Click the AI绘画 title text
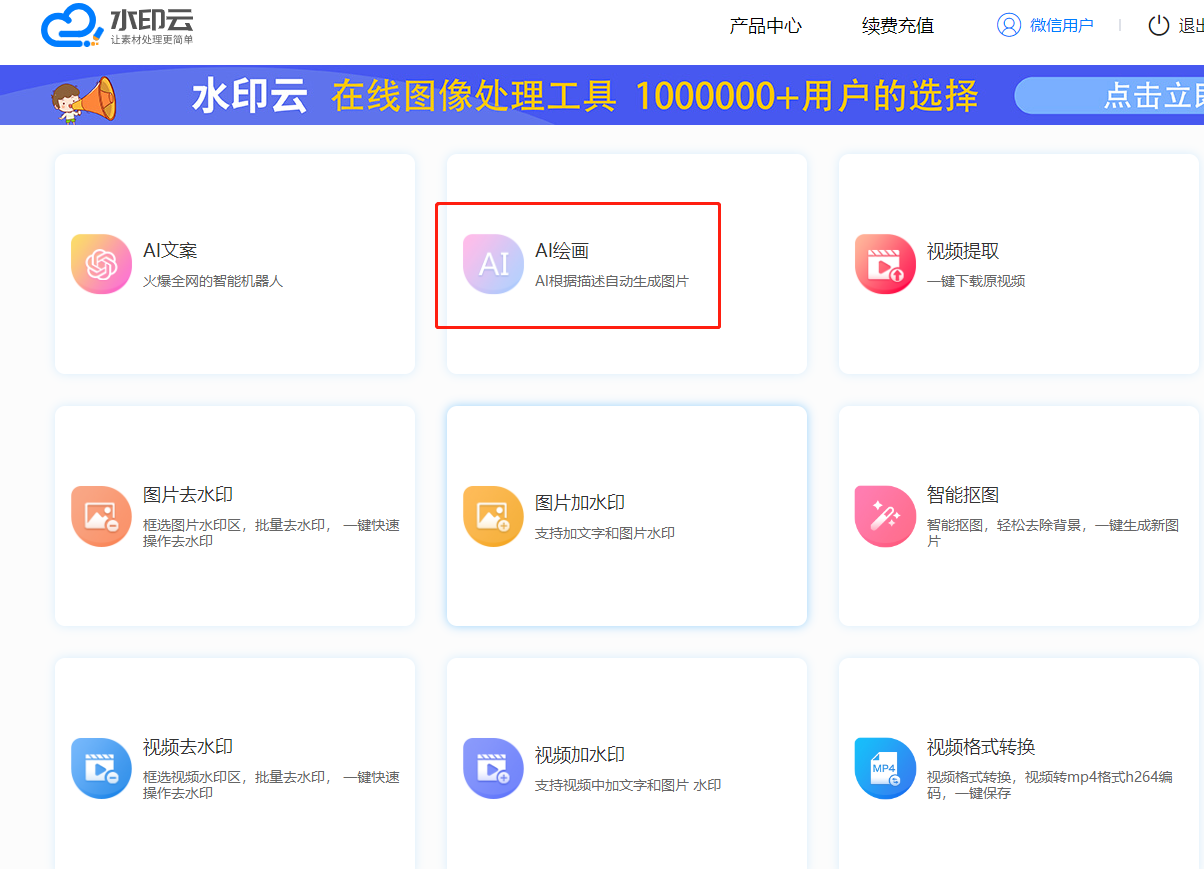This screenshot has width=1204, height=869. pos(562,251)
